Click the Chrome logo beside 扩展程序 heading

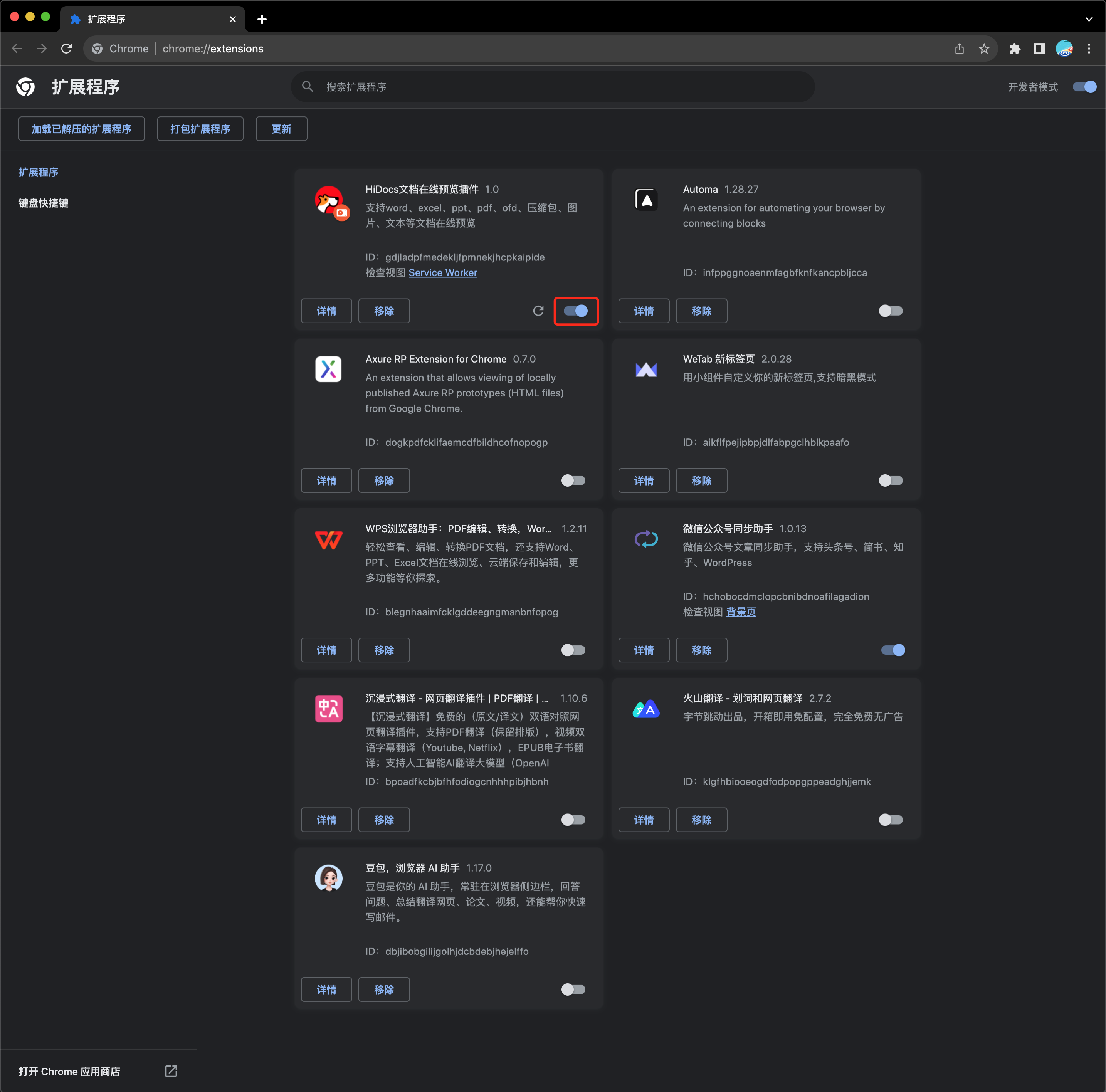(26, 87)
